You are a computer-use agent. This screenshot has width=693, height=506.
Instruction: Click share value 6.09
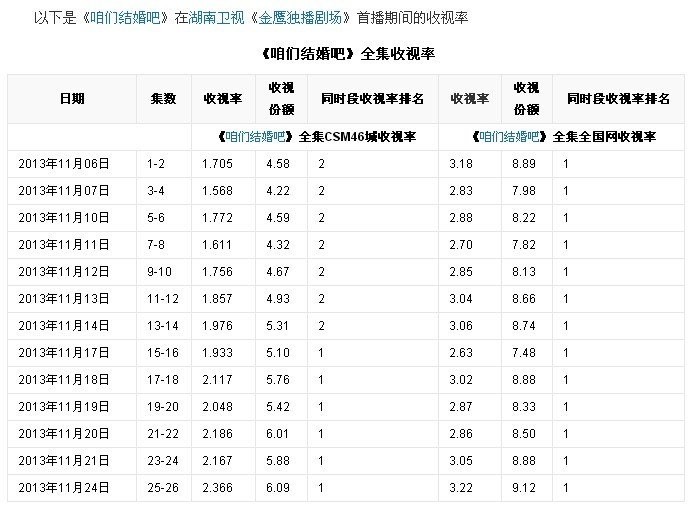coord(278,487)
